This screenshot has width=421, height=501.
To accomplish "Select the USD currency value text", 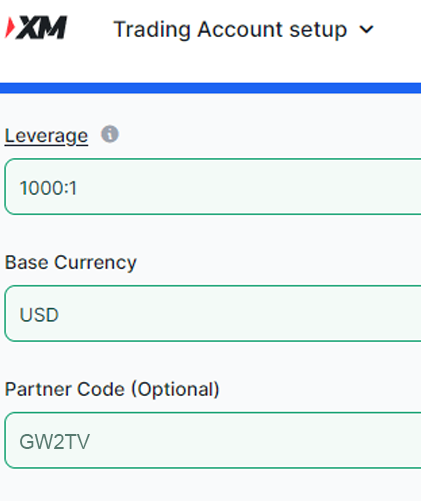I will pos(39,315).
